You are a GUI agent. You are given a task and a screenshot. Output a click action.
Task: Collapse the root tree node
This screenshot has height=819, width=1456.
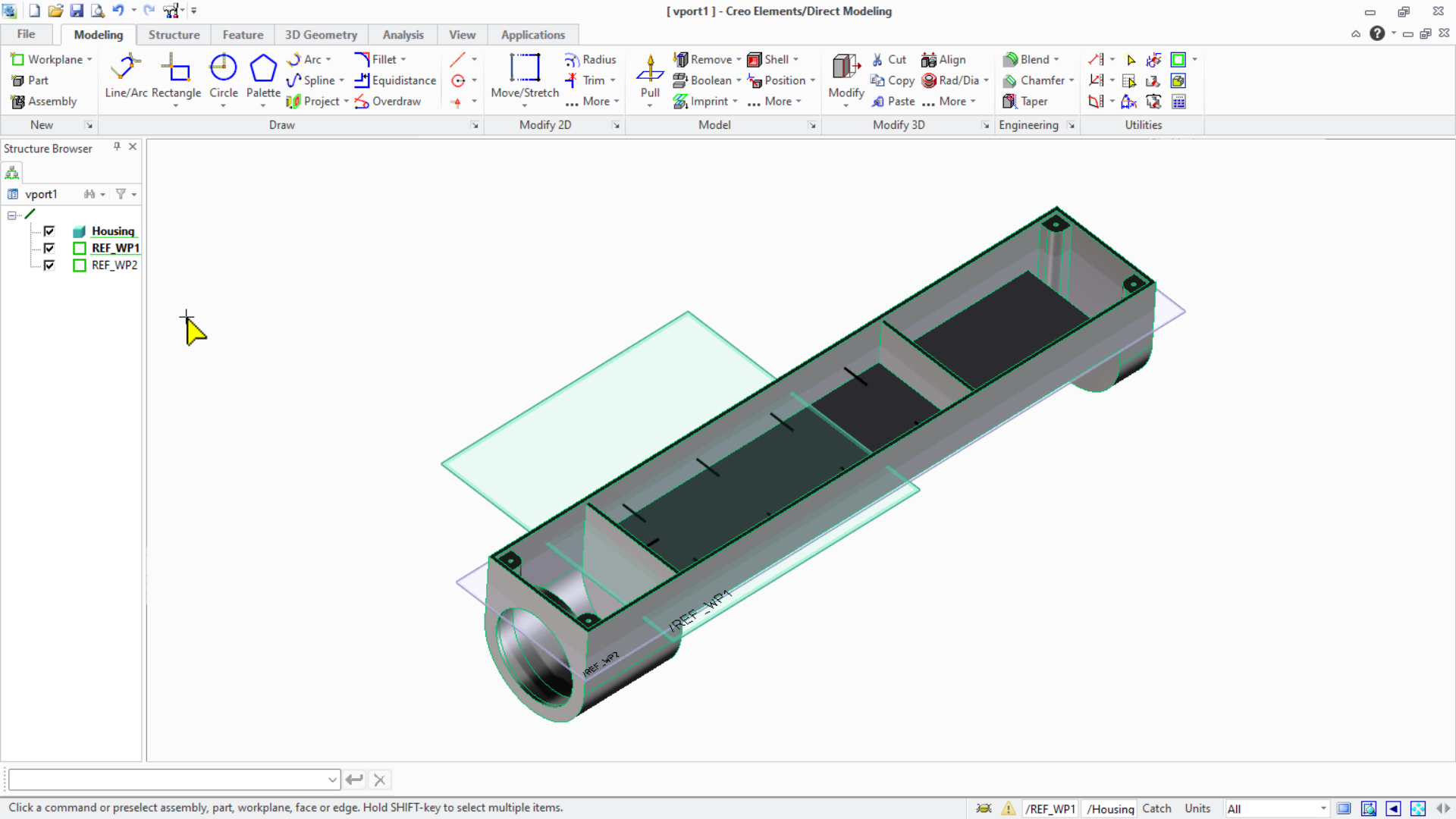tap(12, 215)
